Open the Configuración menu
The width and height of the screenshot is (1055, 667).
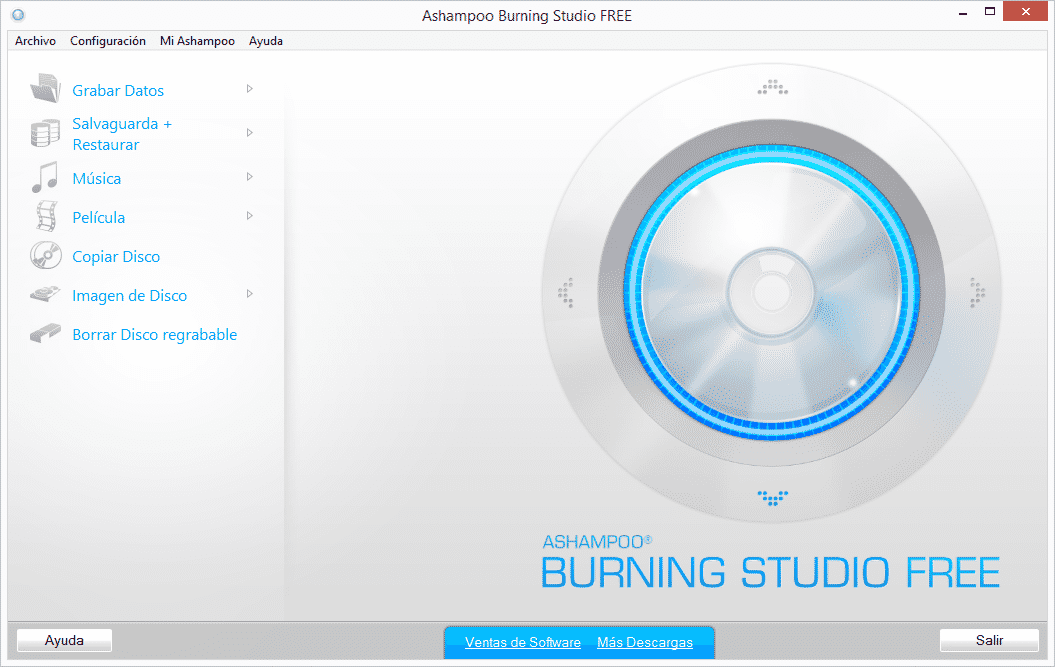point(108,41)
